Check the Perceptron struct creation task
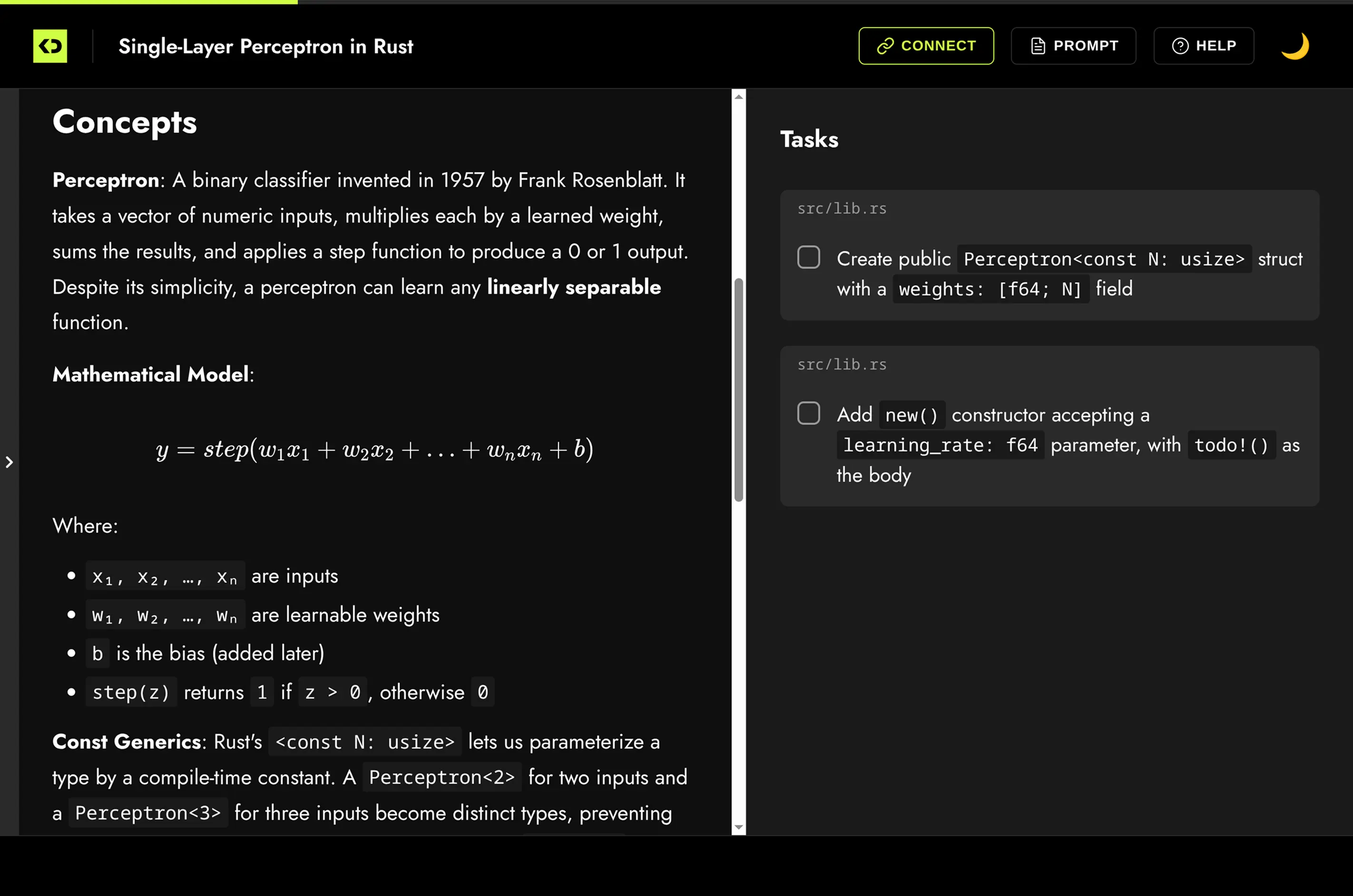Viewport: 1353px width, 896px height. click(809, 258)
